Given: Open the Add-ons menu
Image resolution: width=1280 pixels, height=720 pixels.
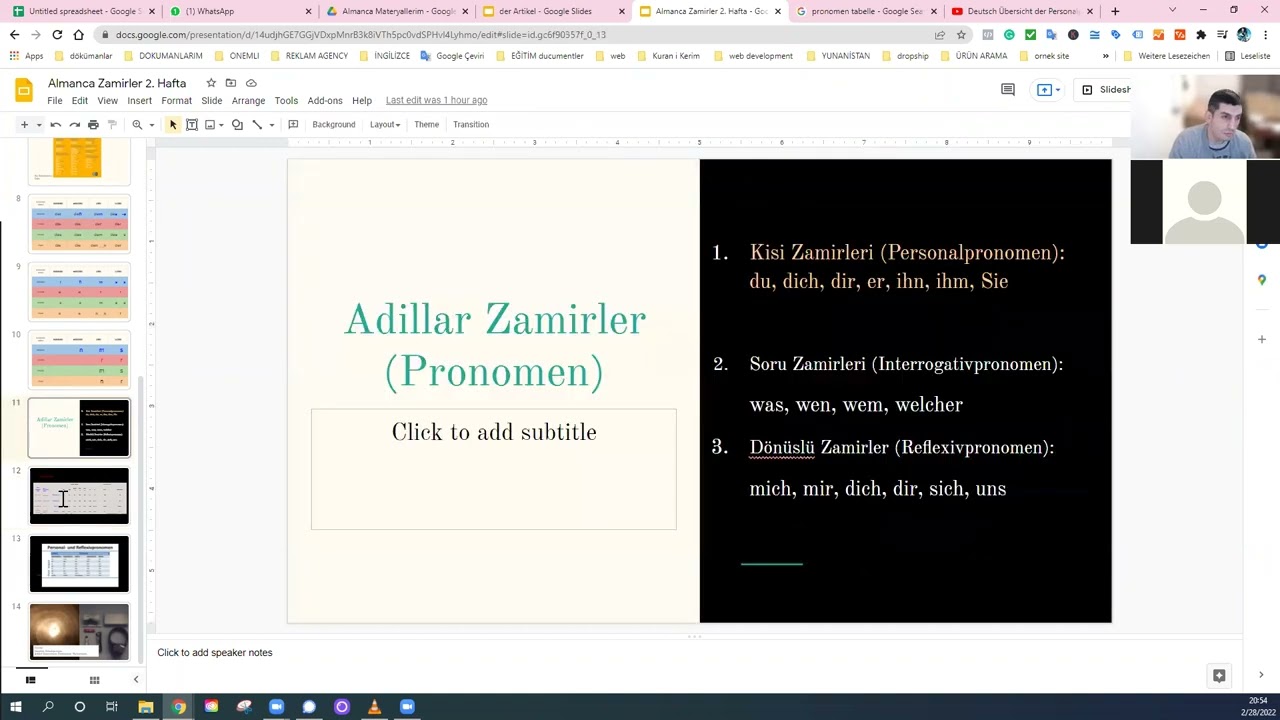Looking at the screenshot, I should pyautogui.click(x=325, y=101).
